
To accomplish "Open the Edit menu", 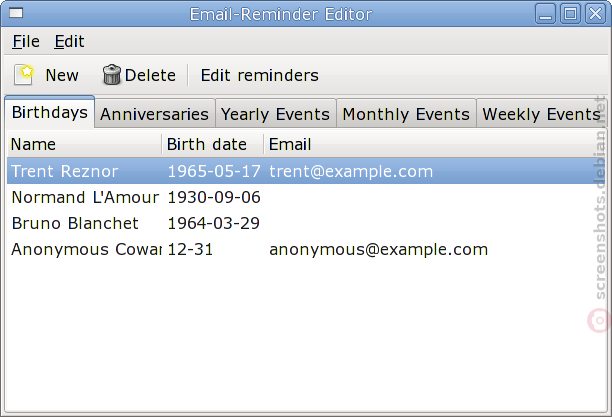I will pyautogui.click(x=69, y=41).
